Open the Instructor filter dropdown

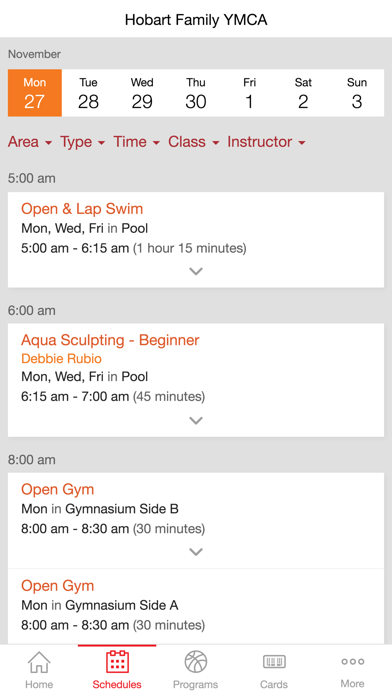[x=266, y=142]
